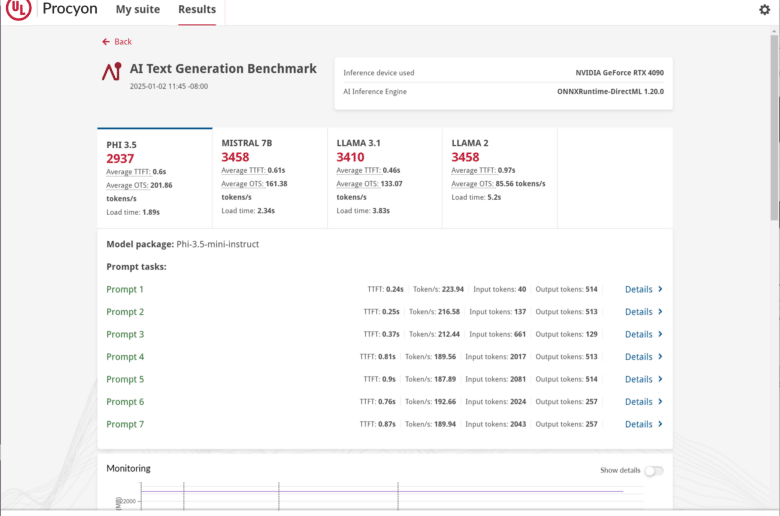Click the Procyon app title

pos(70,8)
